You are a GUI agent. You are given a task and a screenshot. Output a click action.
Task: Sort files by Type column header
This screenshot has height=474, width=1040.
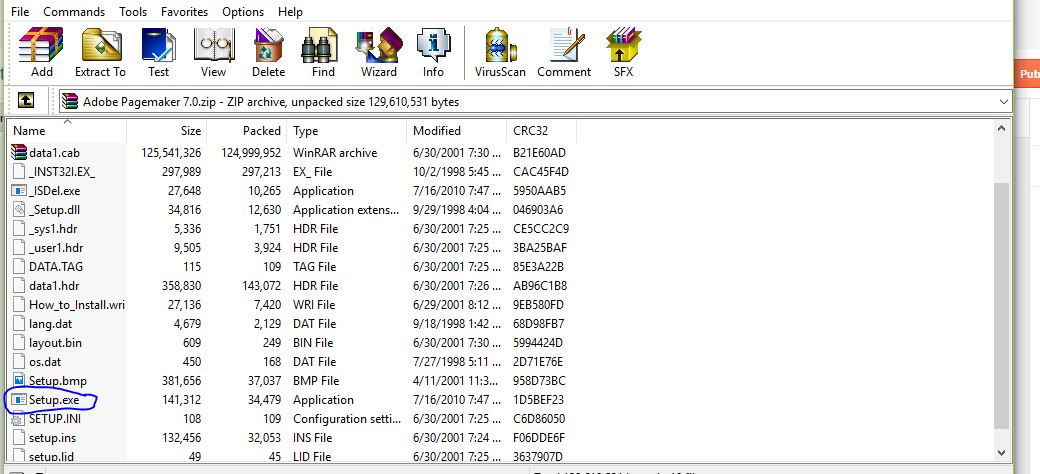click(346, 131)
